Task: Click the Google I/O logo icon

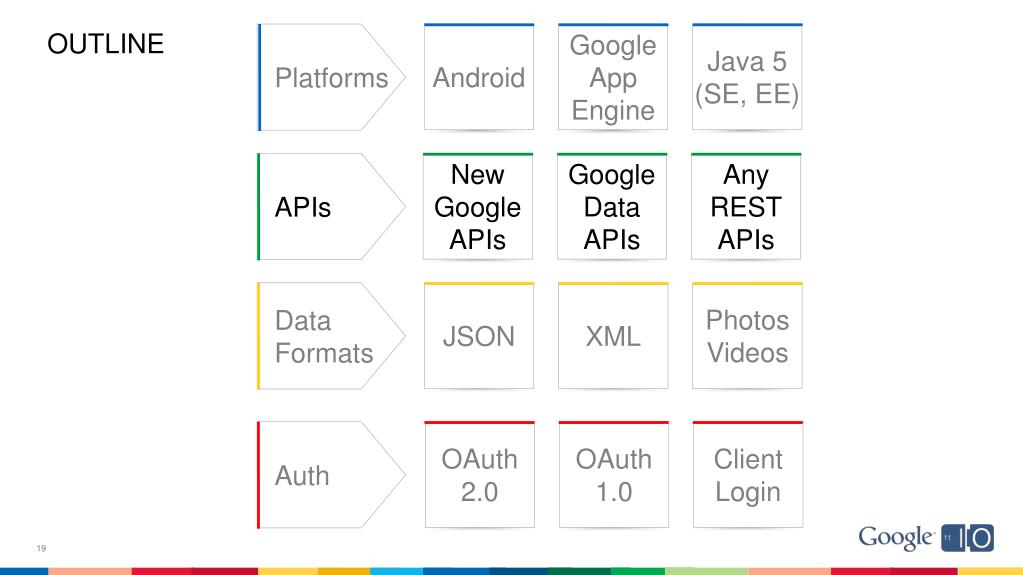Action: [x=968, y=538]
